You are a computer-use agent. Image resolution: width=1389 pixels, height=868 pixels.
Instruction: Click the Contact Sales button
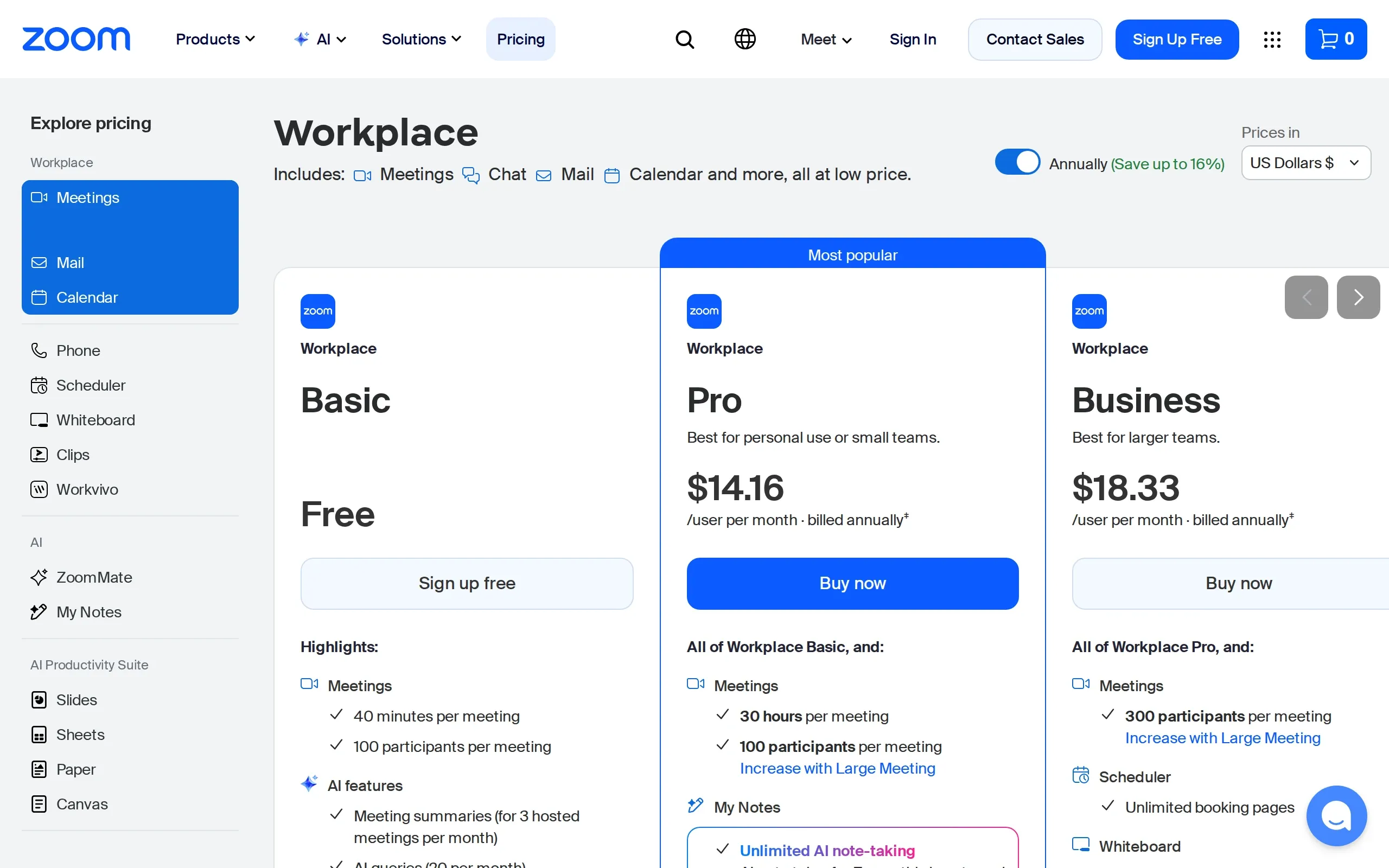point(1035,40)
